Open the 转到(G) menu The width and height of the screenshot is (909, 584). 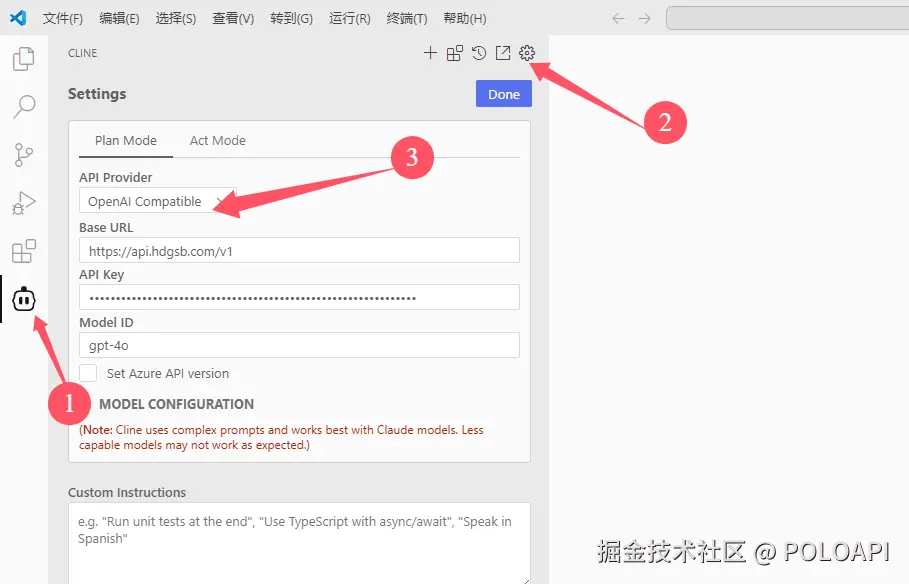pos(292,19)
